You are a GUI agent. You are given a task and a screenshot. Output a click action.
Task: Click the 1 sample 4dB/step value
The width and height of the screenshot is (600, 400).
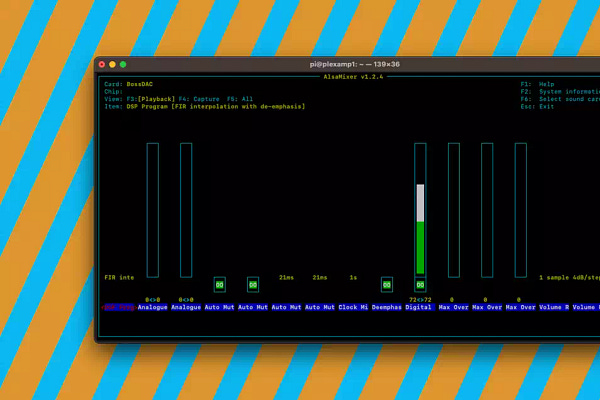569,278
